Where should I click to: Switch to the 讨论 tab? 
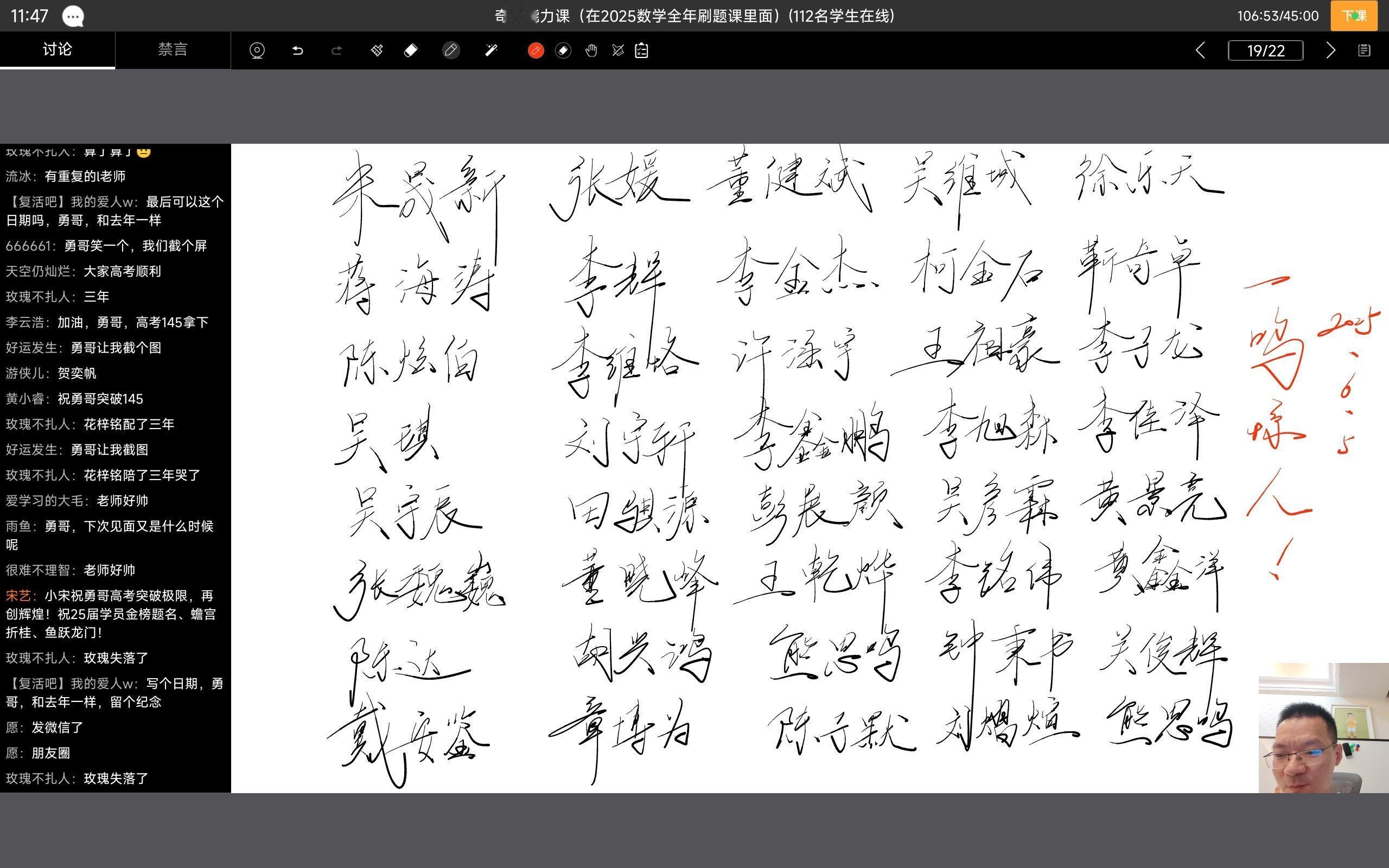coord(58,49)
